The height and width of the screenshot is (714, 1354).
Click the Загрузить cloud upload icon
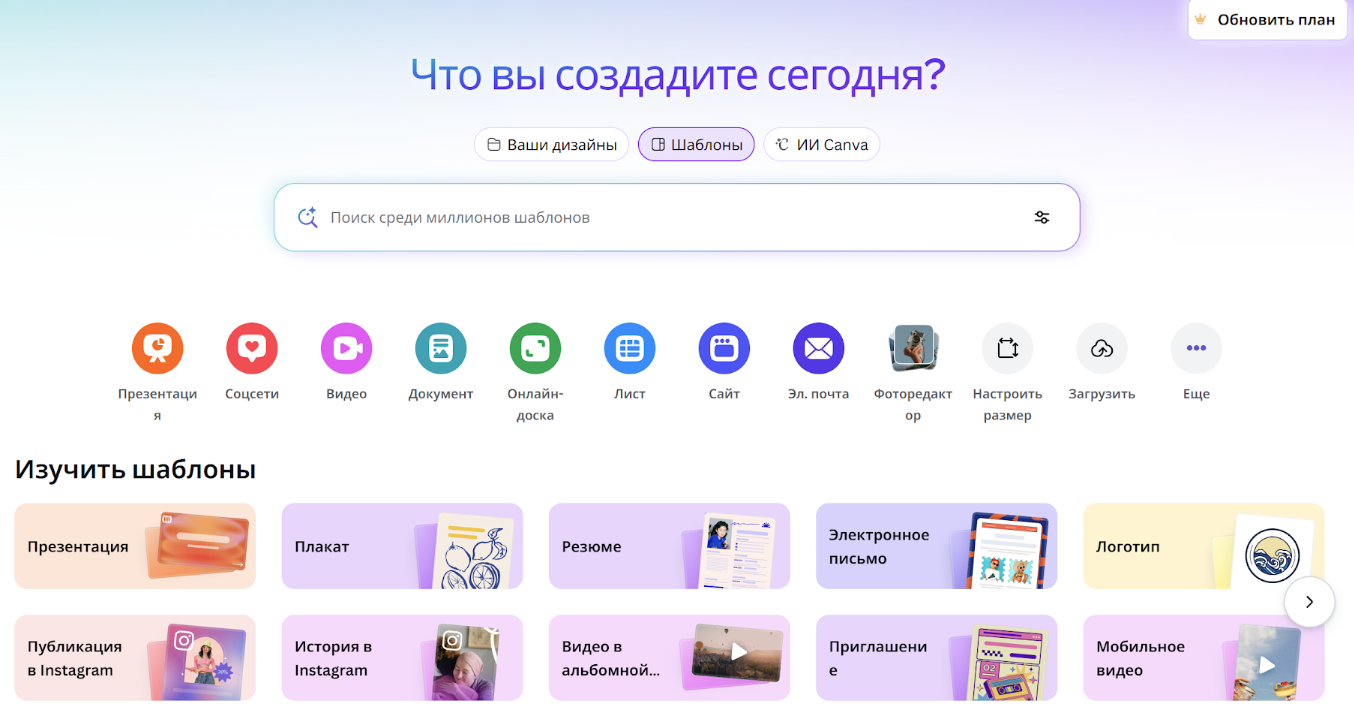1102,348
